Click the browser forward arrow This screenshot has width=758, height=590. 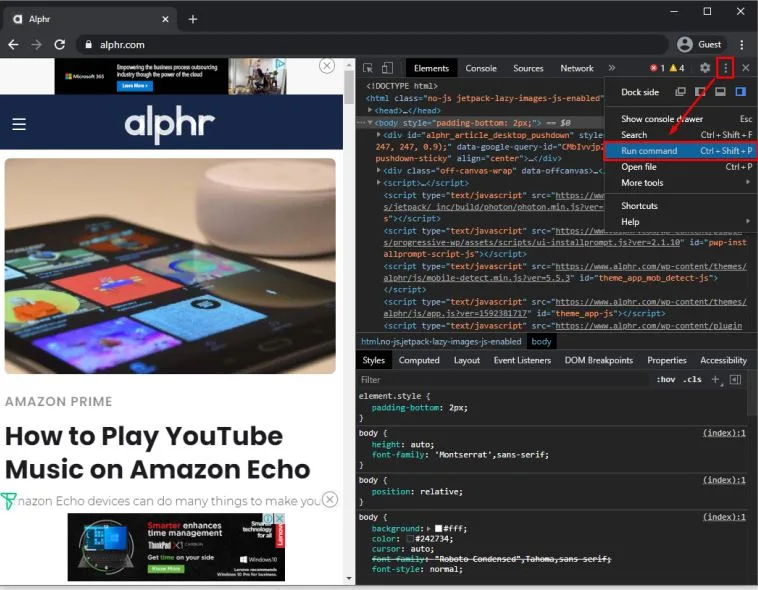[37, 44]
